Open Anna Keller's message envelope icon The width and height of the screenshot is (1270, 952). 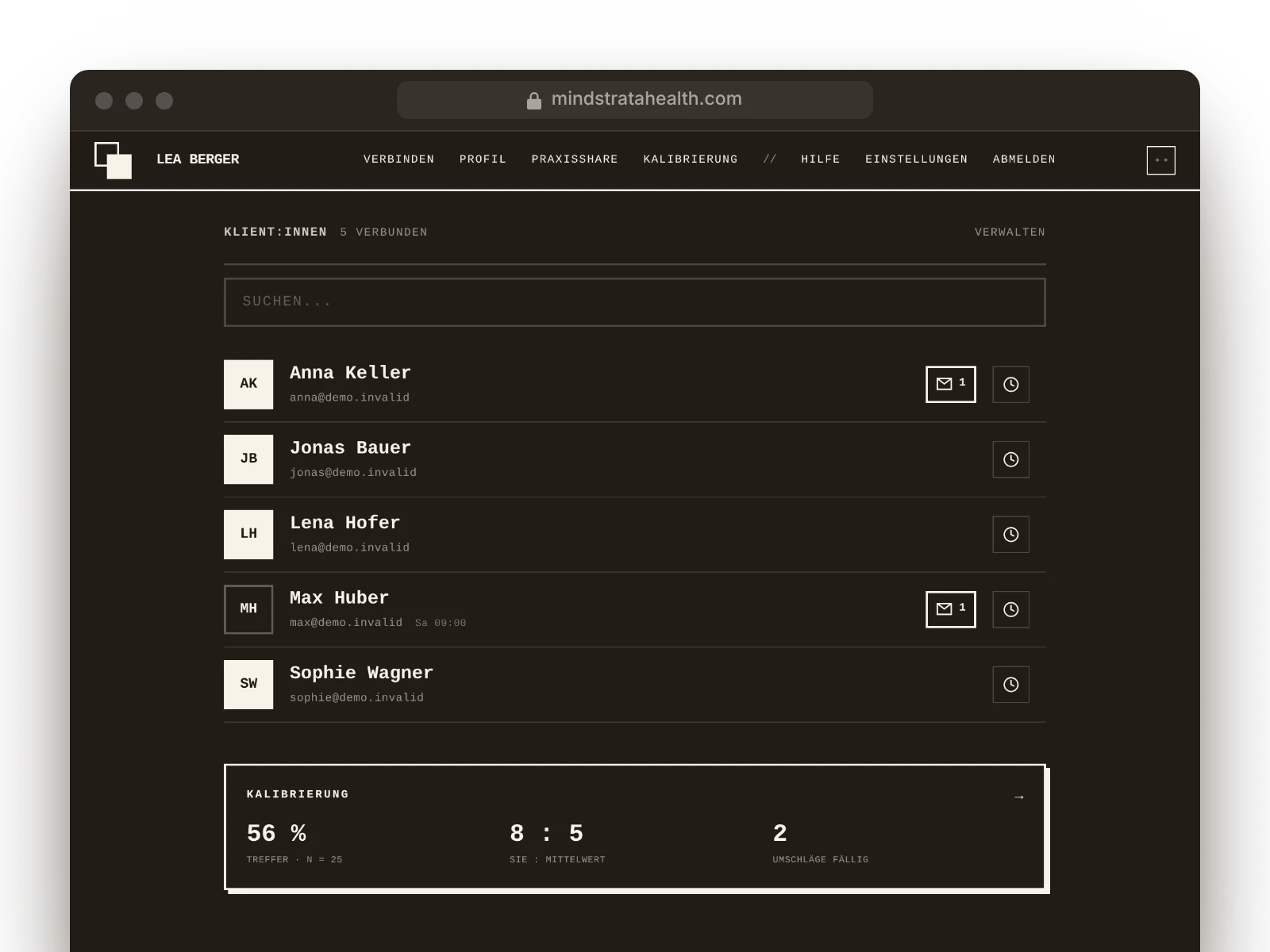tap(950, 384)
